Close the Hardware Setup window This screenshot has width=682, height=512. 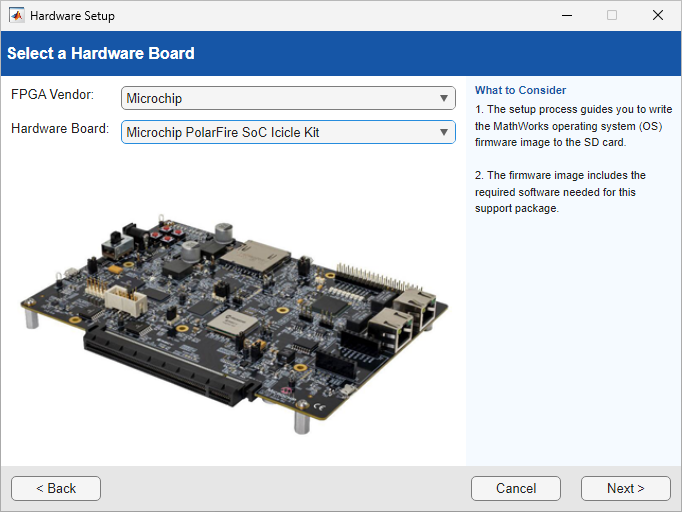click(657, 16)
